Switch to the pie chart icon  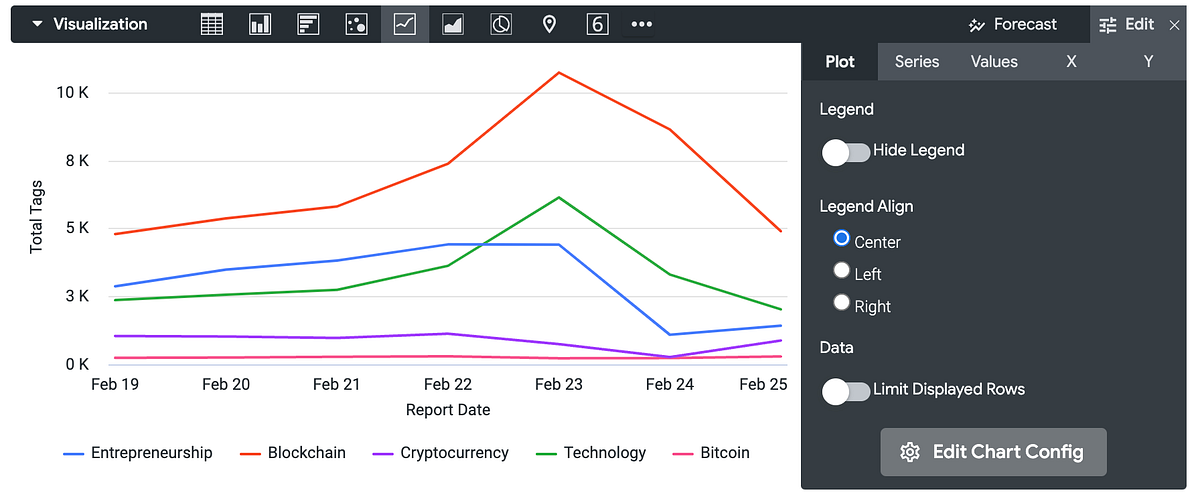point(501,25)
